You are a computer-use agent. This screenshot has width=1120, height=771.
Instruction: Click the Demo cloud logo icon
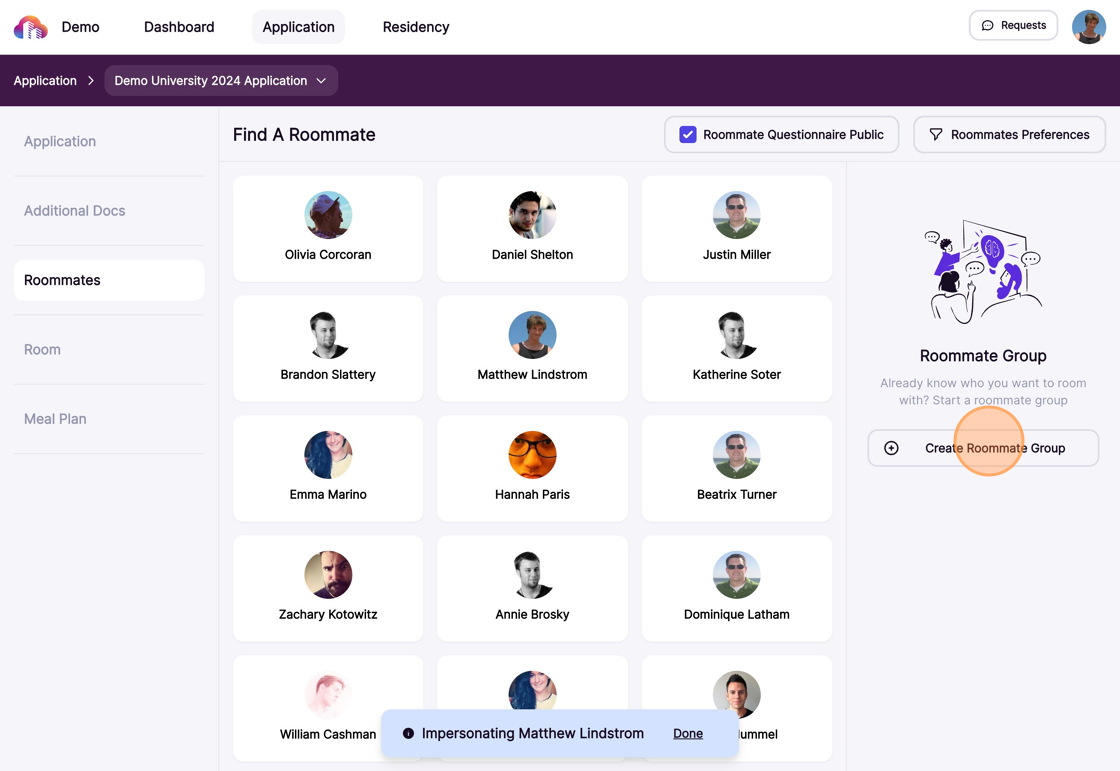[30, 27]
